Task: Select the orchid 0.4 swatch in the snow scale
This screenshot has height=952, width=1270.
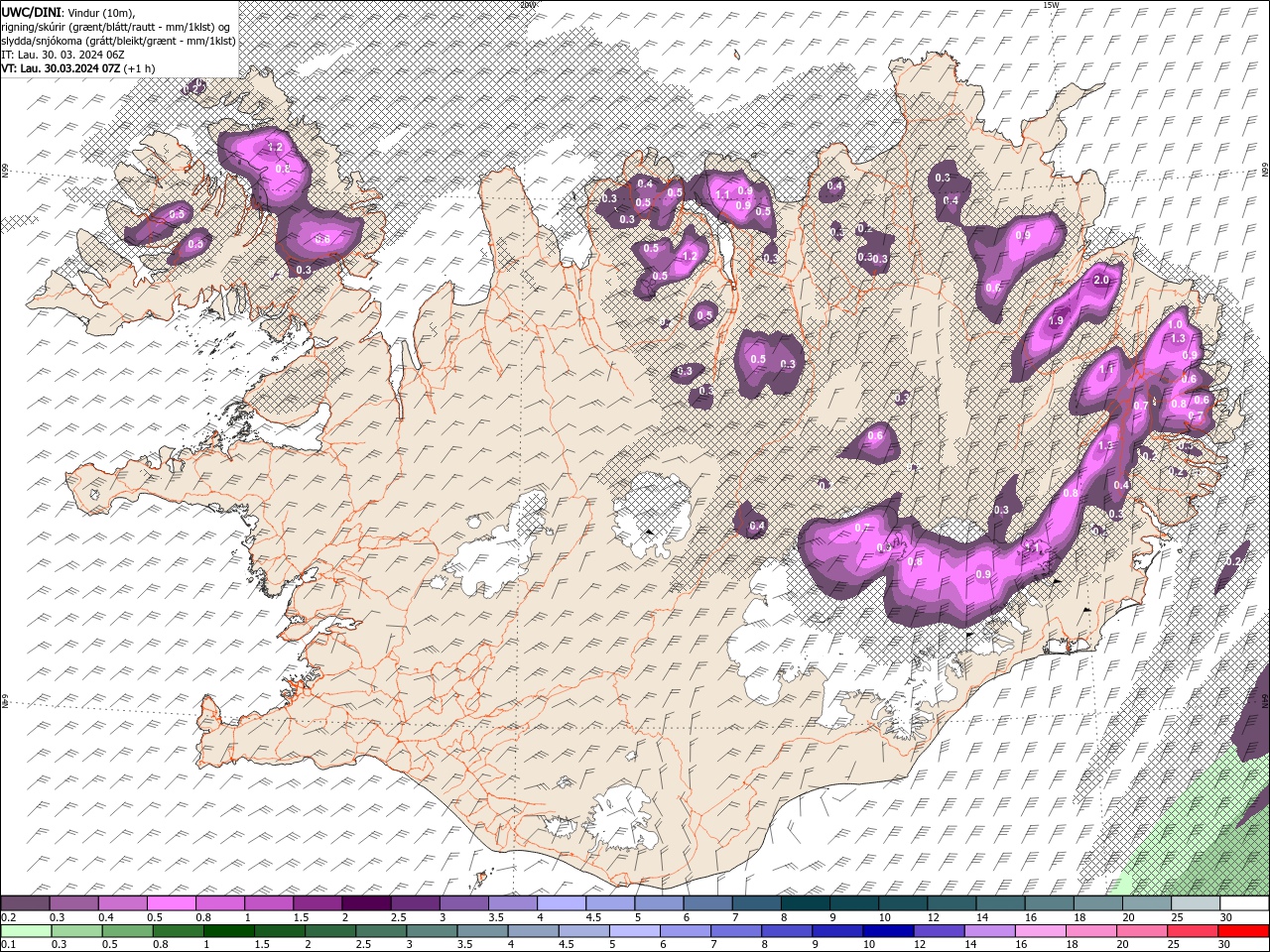Action: coord(122,904)
